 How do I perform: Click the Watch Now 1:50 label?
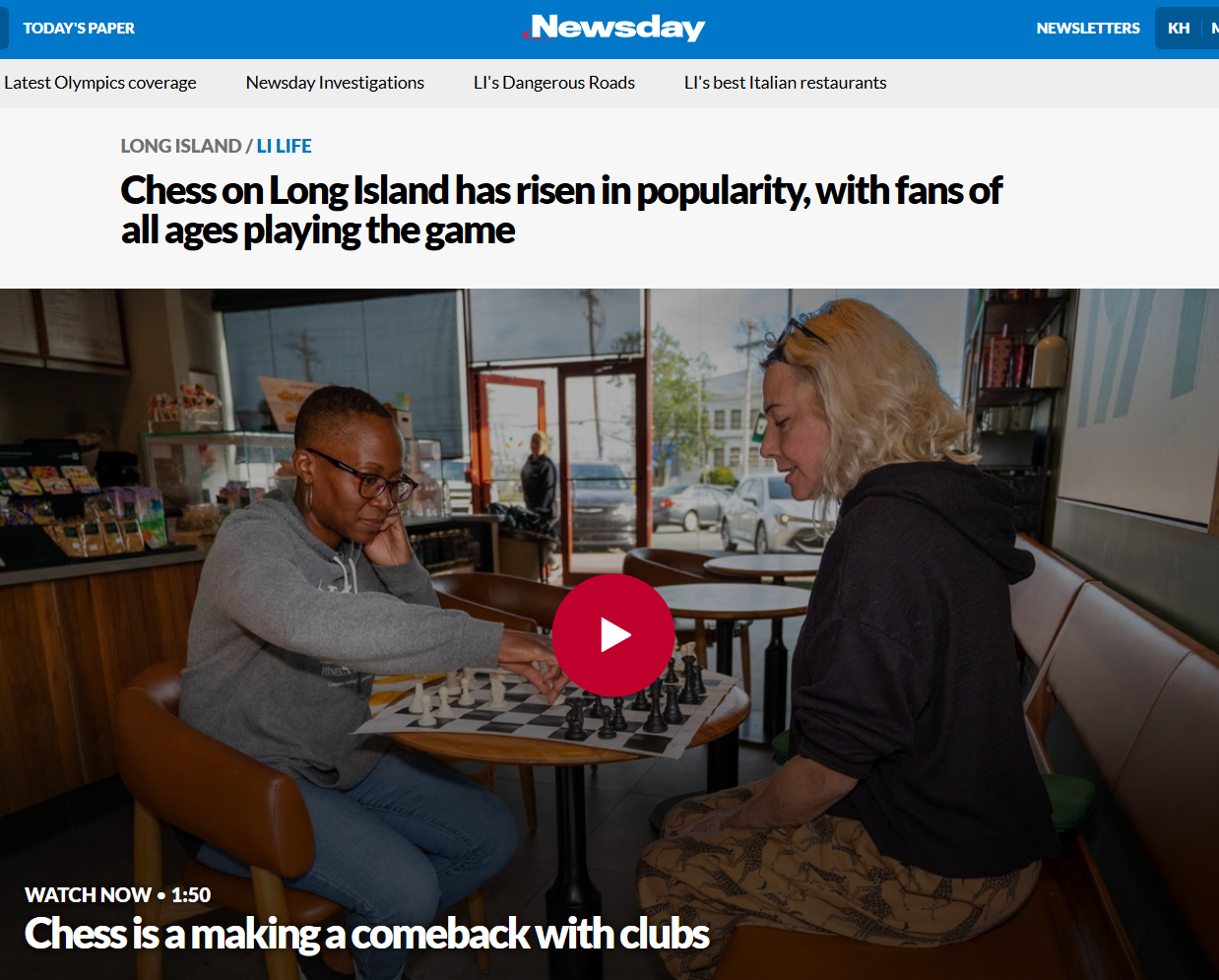(x=118, y=894)
